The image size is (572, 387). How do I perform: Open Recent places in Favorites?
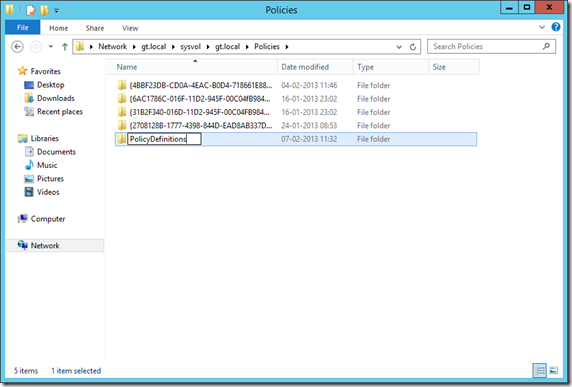click(60, 112)
